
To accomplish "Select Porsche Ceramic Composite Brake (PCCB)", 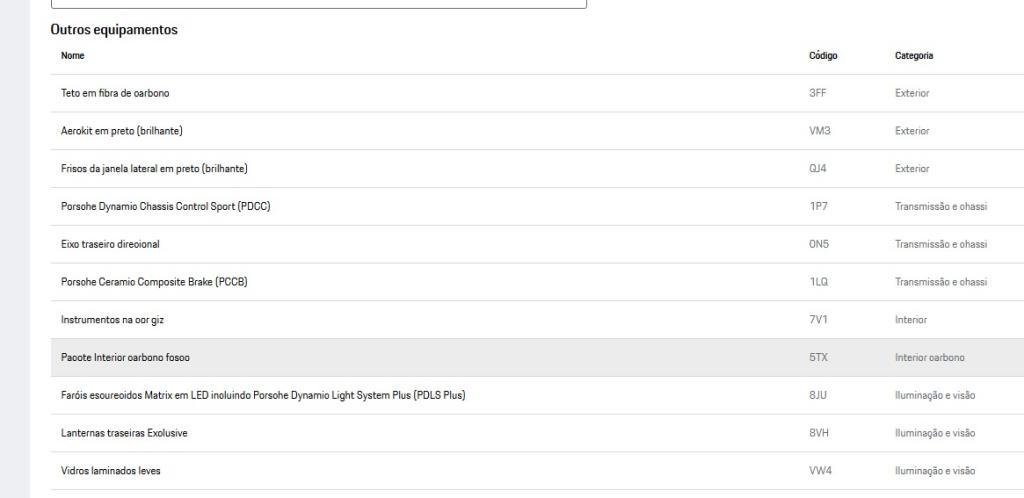I will 154,282.
